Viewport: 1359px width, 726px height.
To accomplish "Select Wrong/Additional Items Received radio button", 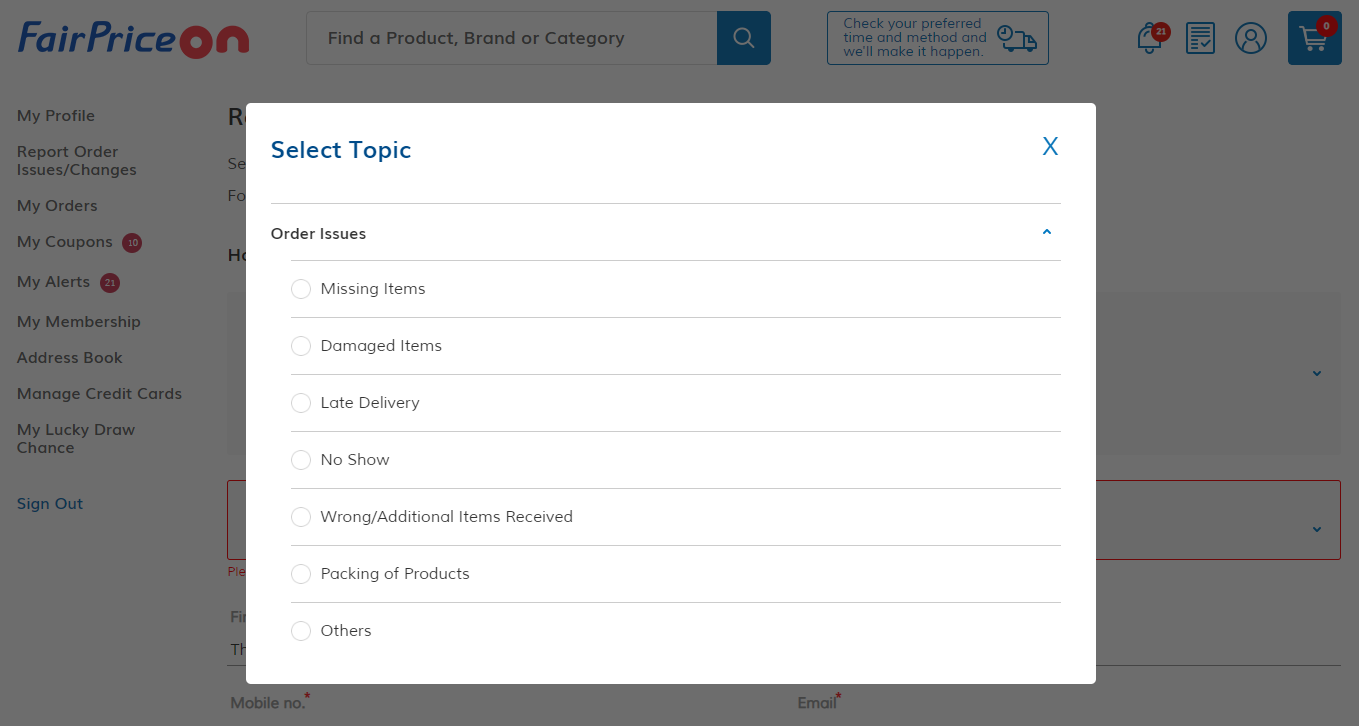I will point(301,517).
